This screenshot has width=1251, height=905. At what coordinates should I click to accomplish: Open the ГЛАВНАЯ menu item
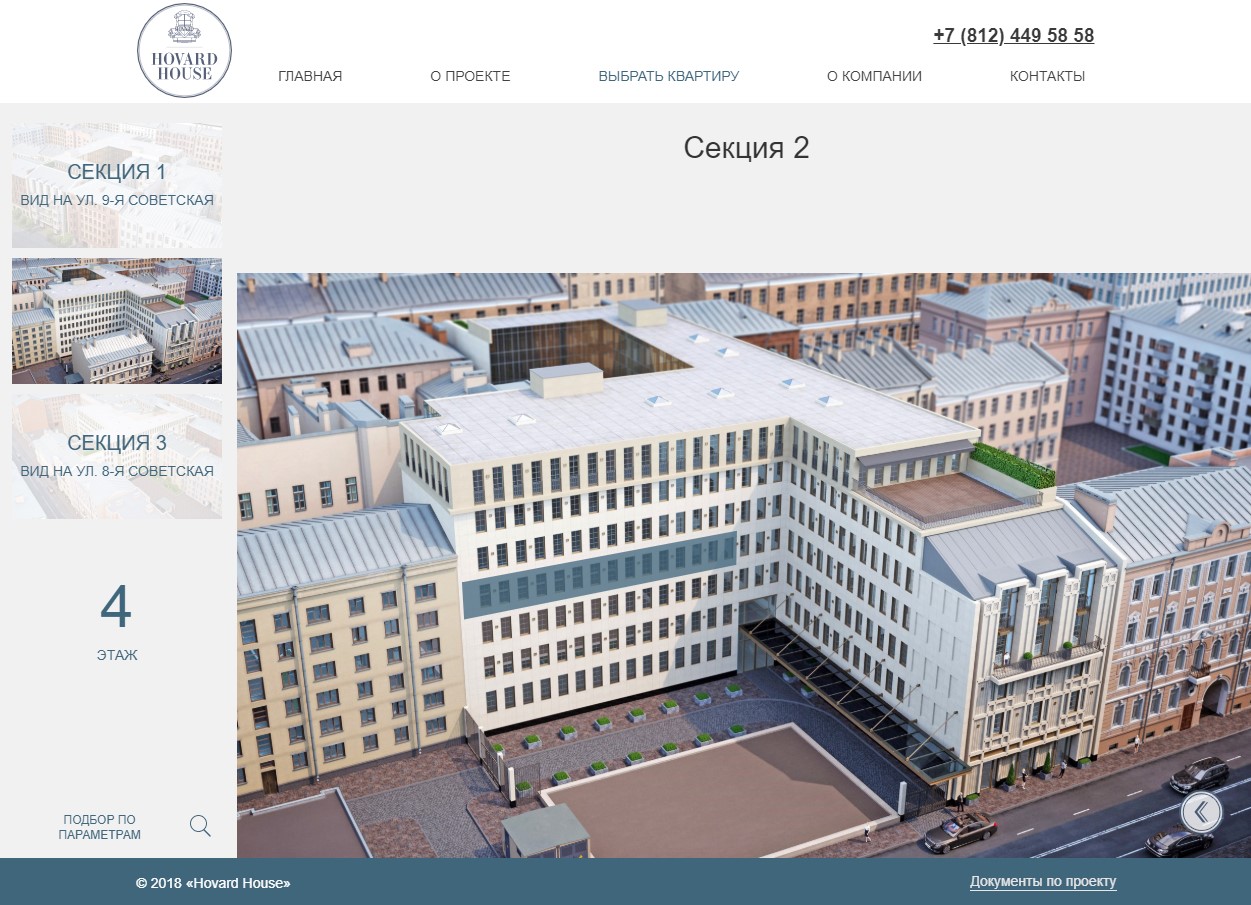coord(310,76)
